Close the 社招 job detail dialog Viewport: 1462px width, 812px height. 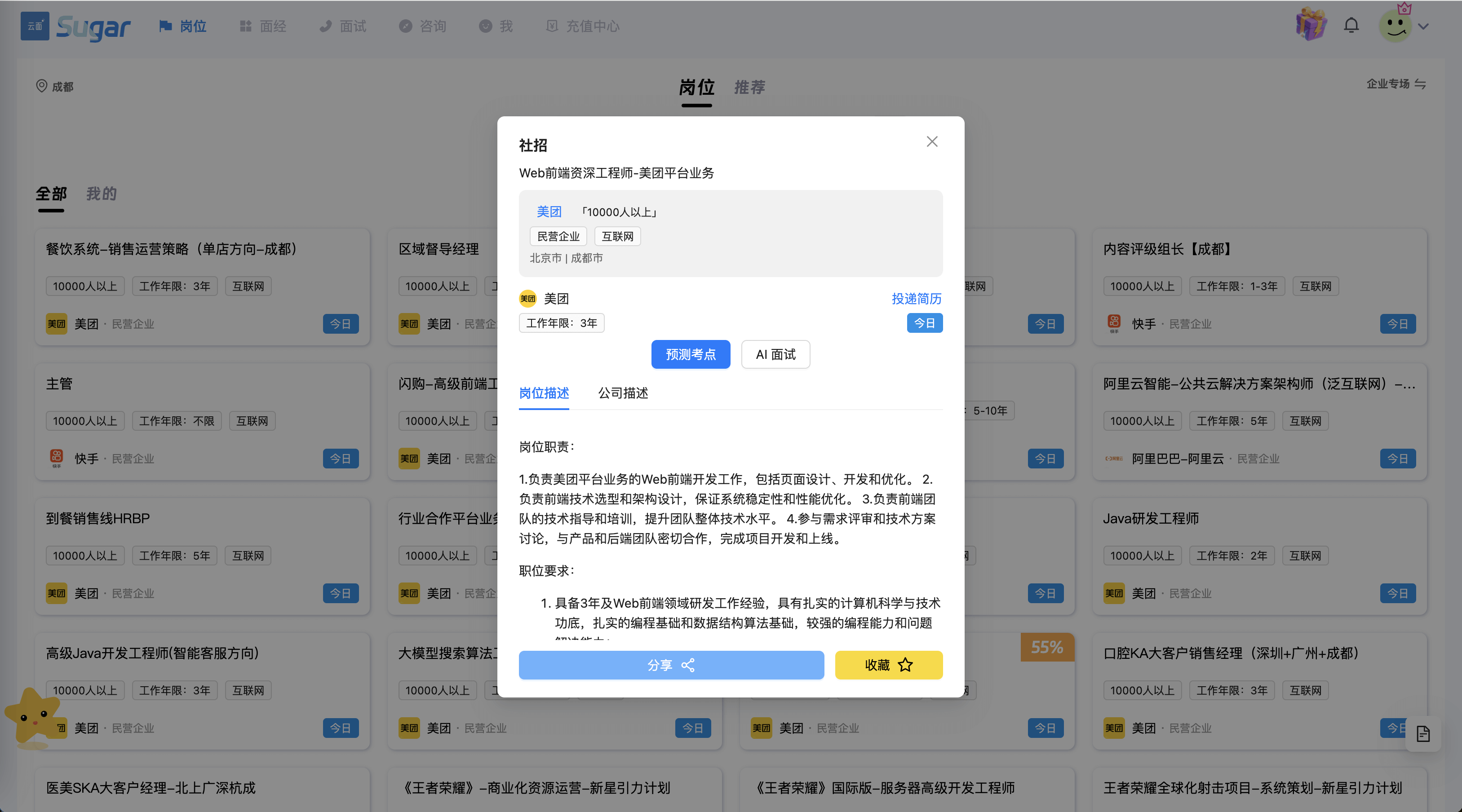(932, 141)
